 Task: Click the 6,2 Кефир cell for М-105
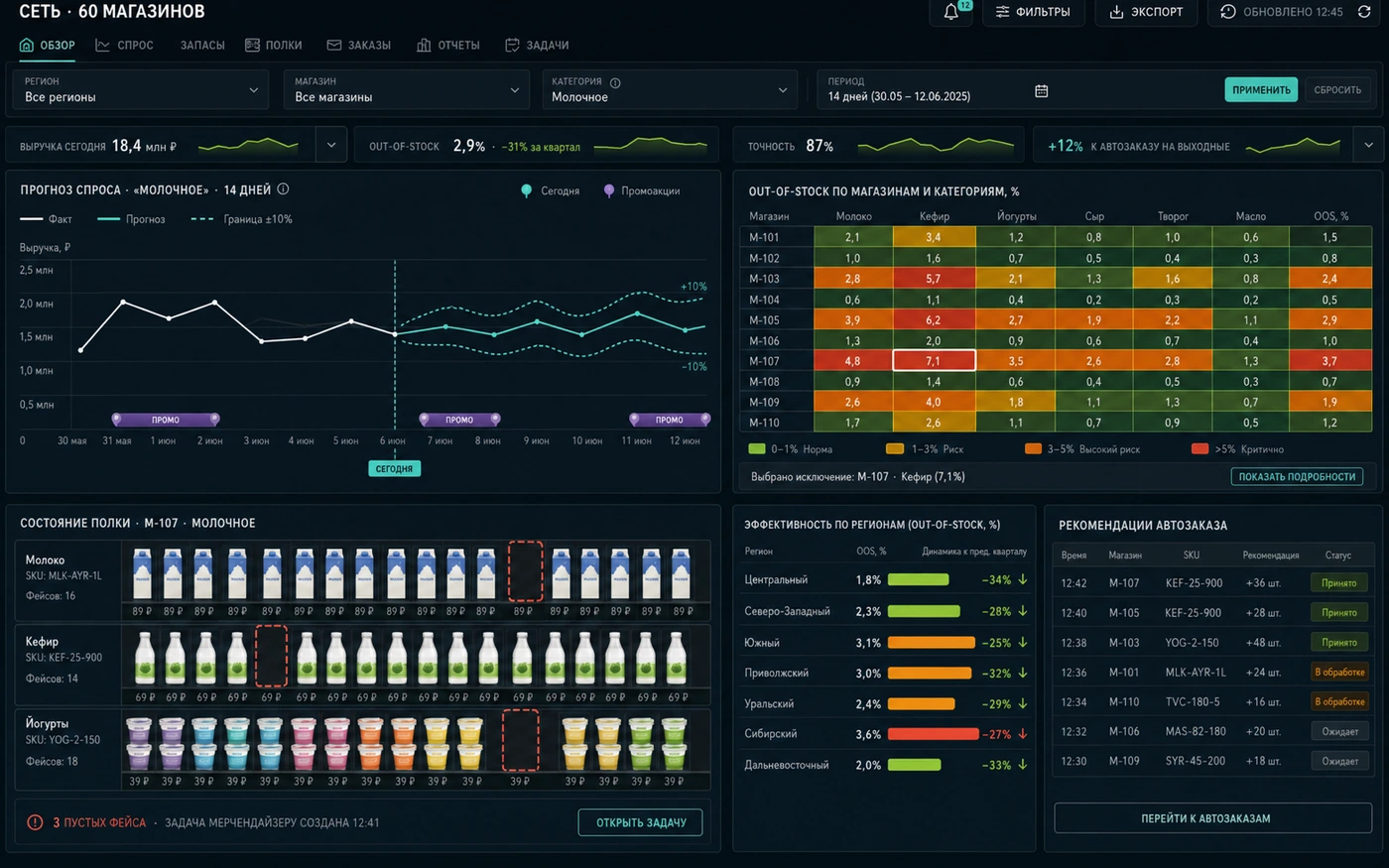click(934, 320)
